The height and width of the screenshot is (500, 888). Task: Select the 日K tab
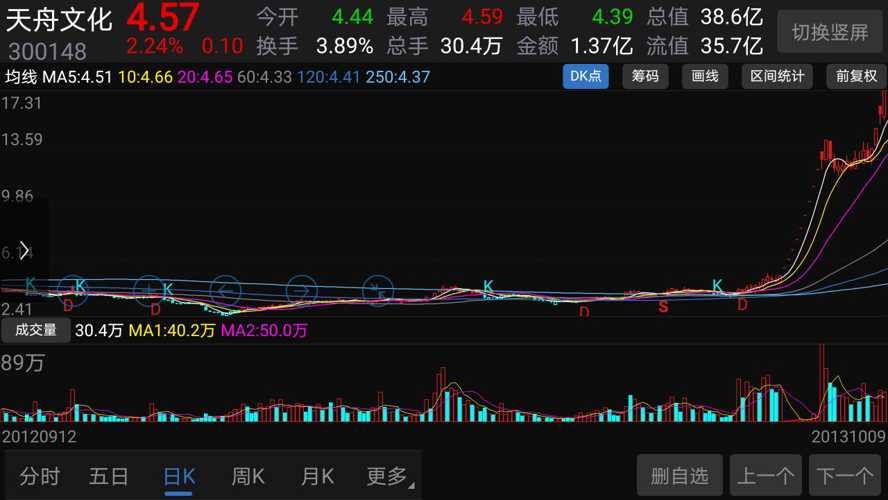point(179,476)
